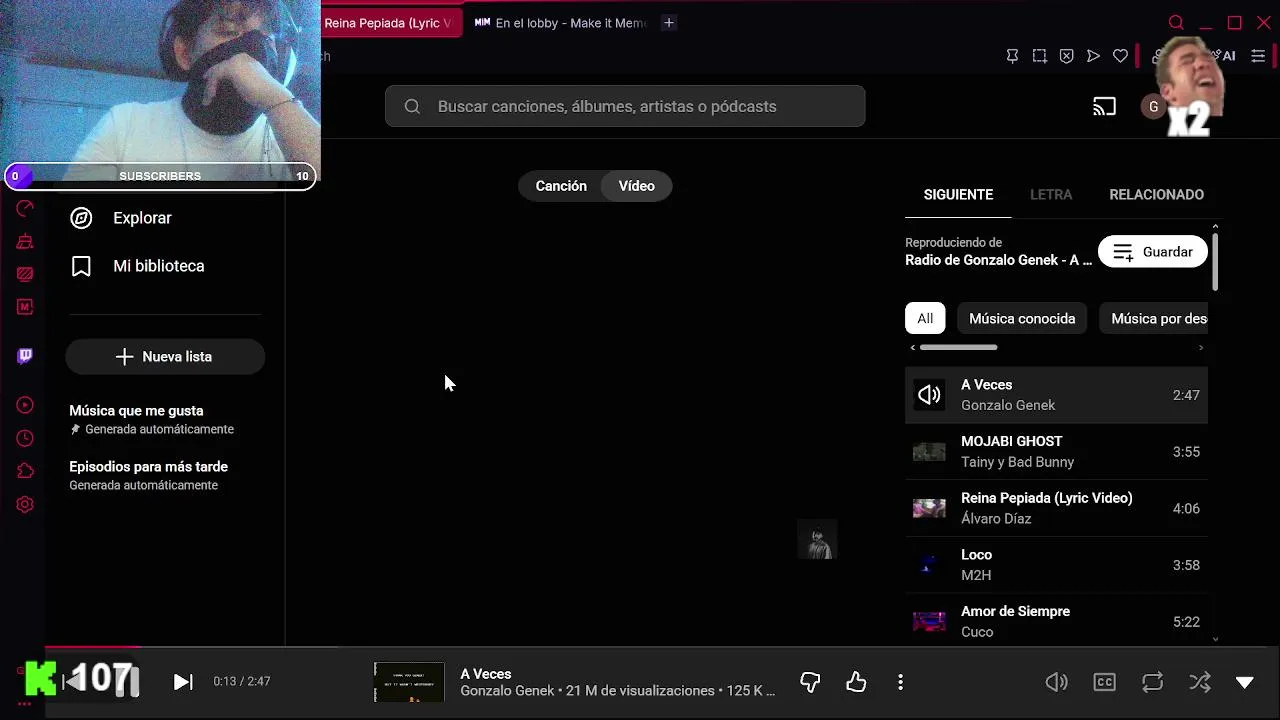The width and height of the screenshot is (1280, 720).
Task: Open 'Episodios para más tarde' playlist
Action: (165, 476)
